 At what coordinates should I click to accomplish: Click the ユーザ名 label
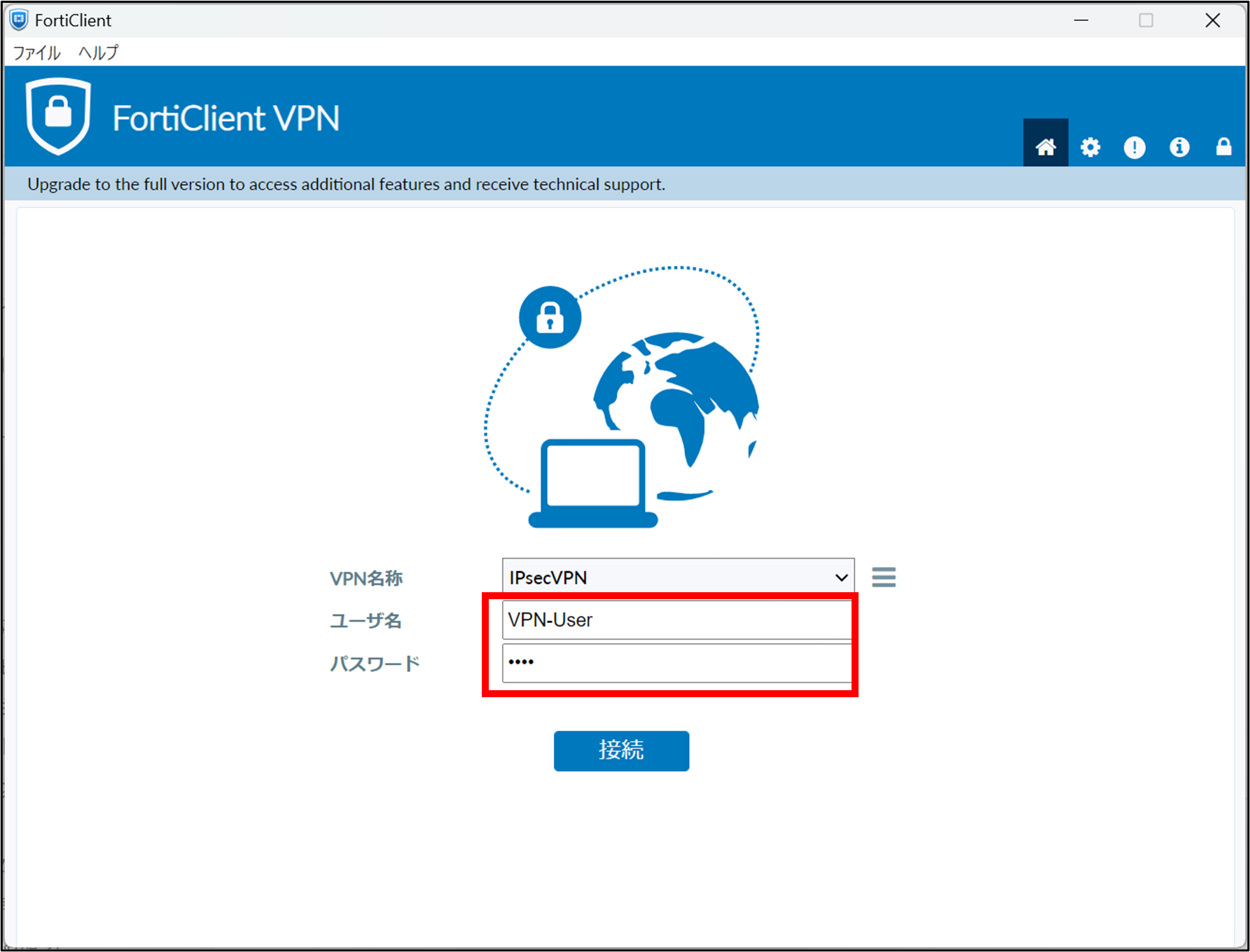[x=366, y=620]
